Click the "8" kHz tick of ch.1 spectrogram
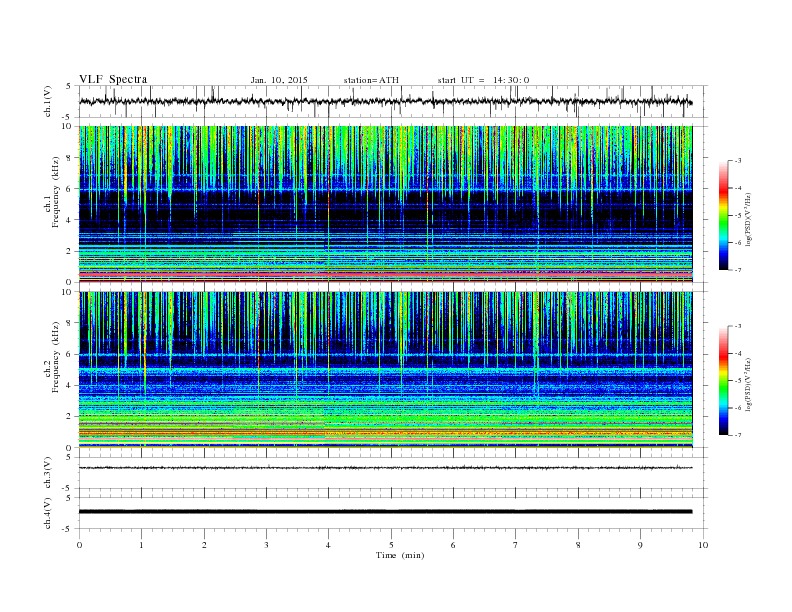Viewport: 792px width, 612px height. pyautogui.click(x=69, y=158)
